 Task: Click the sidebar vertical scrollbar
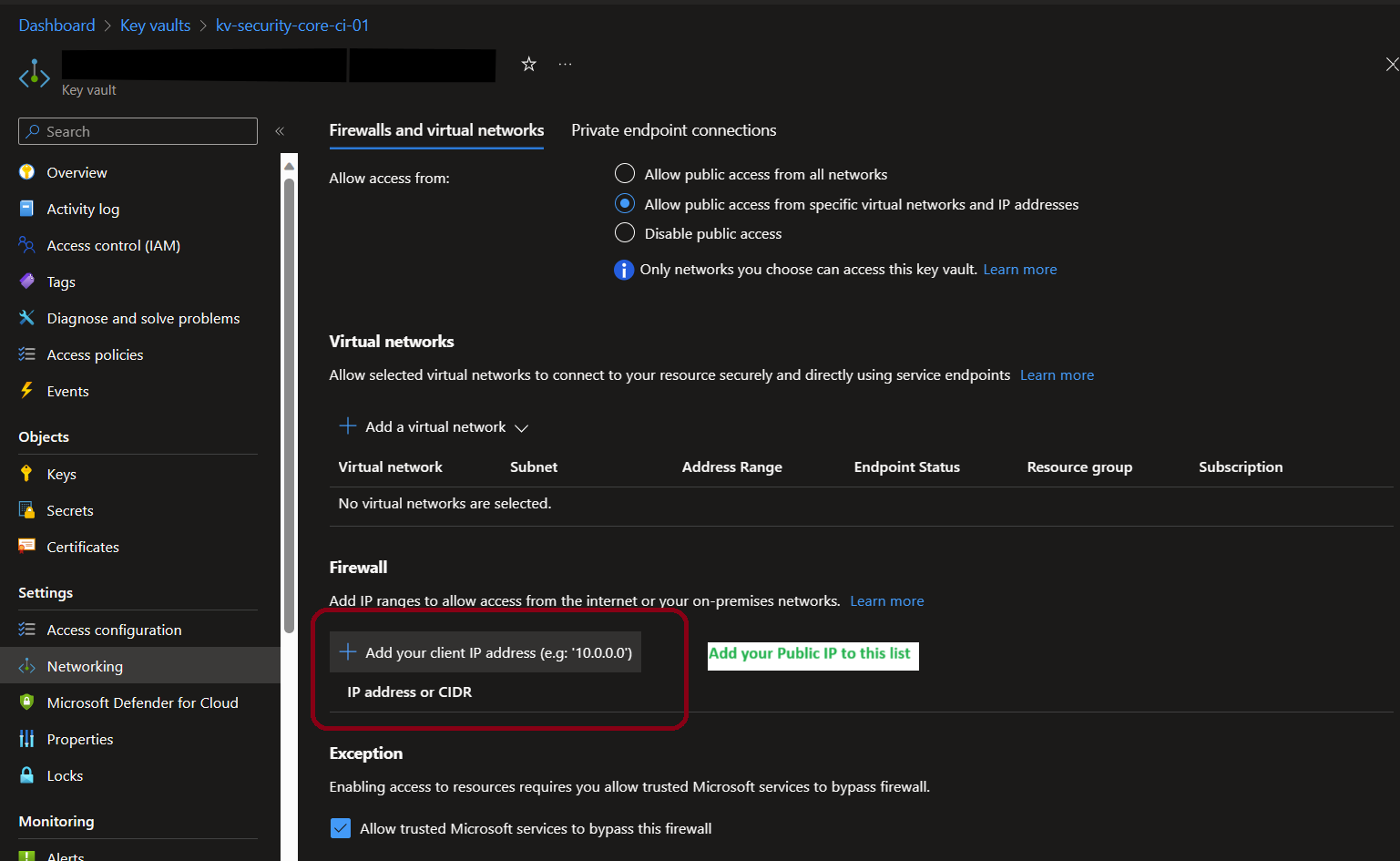pyautogui.click(x=290, y=405)
